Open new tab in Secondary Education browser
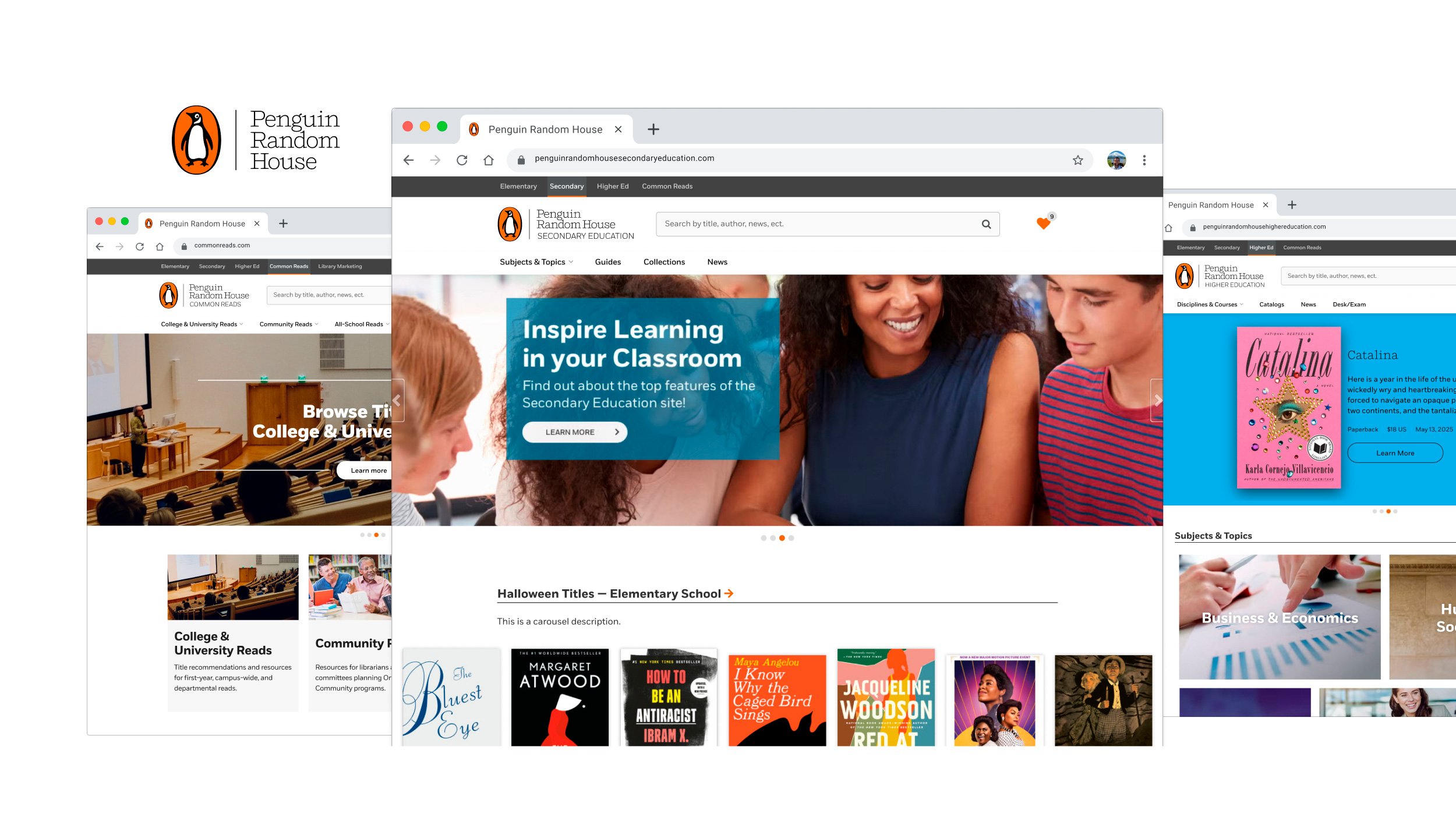1456x824 pixels. coord(653,129)
